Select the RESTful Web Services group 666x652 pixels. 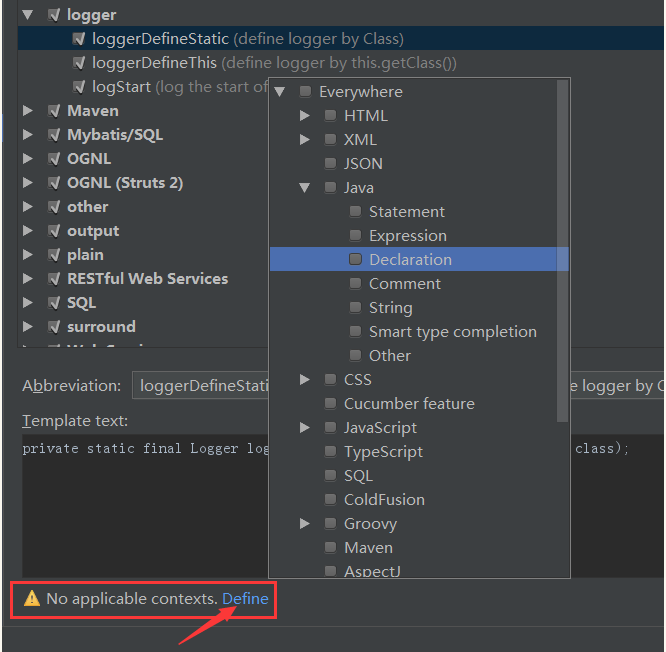click(147, 279)
